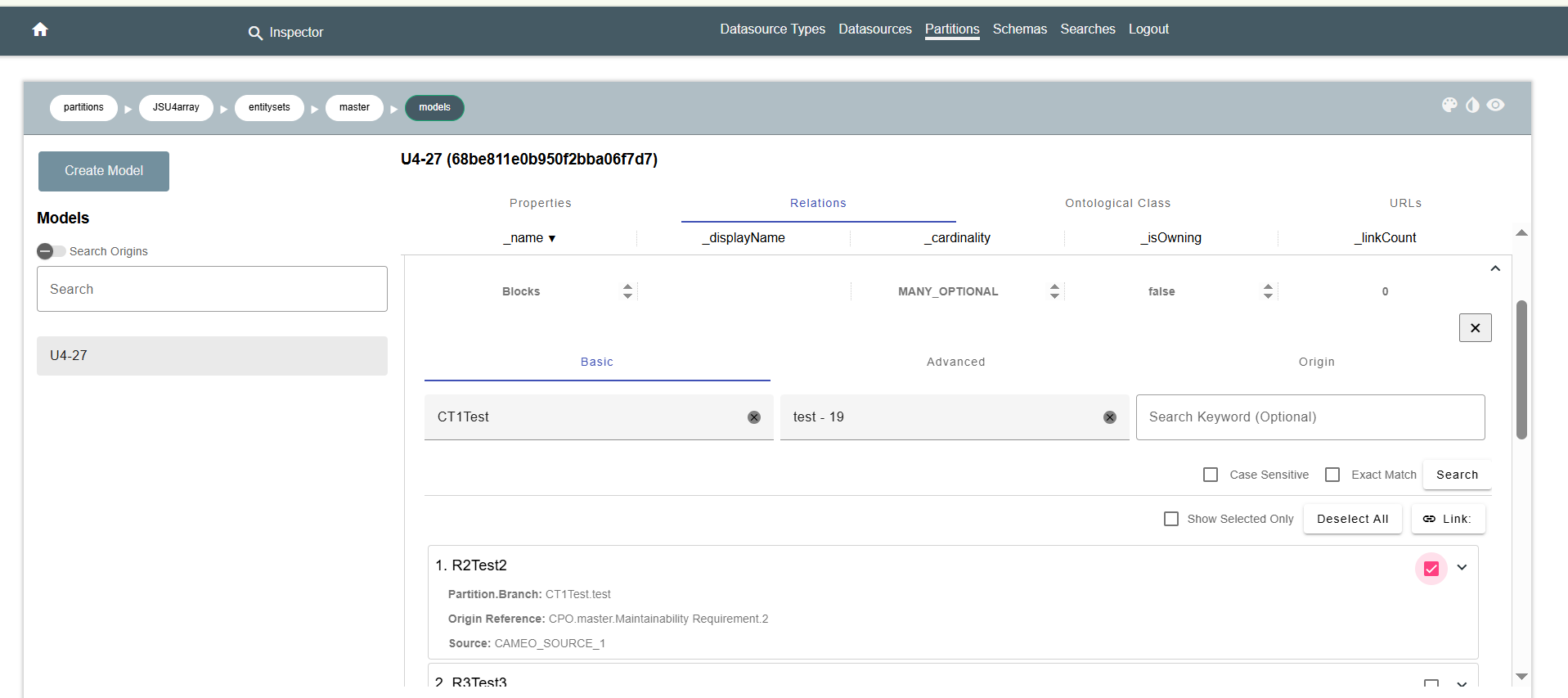Click the Inspector search magnifier icon

point(255,33)
